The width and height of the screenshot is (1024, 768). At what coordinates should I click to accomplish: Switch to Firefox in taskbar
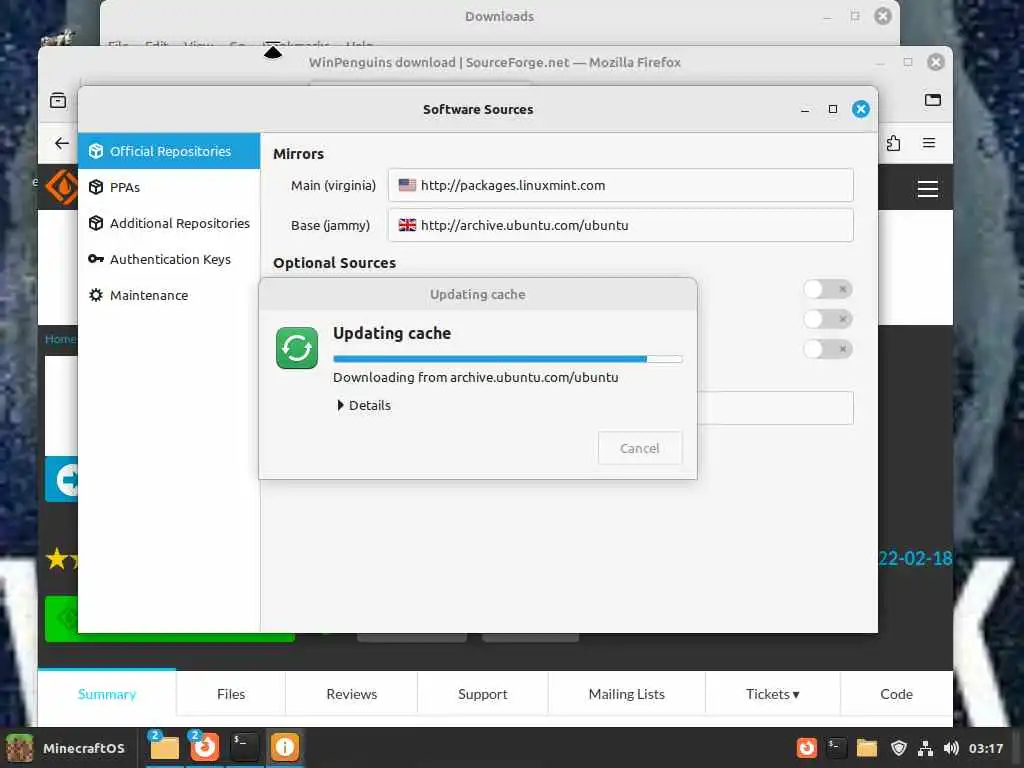click(204, 748)
